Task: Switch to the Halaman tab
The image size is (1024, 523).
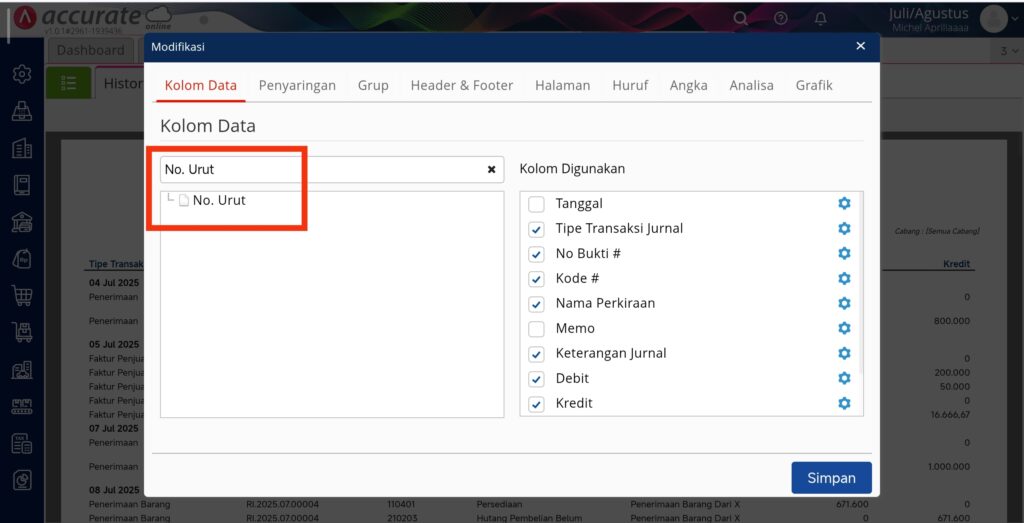Action: [x=562, y=86]
